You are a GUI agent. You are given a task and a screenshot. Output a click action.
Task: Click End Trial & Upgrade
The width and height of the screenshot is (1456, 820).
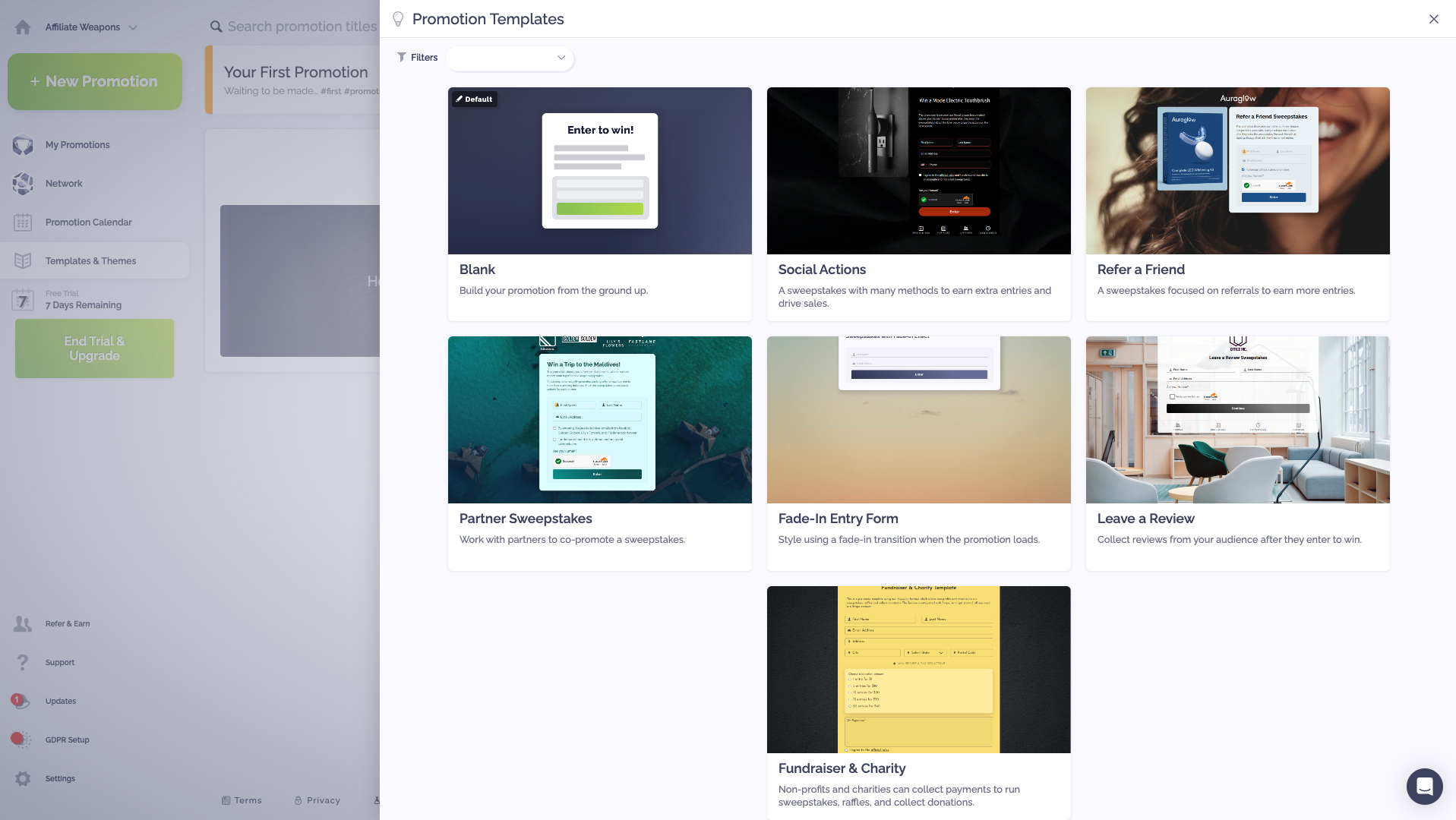(x=94, y=348)
